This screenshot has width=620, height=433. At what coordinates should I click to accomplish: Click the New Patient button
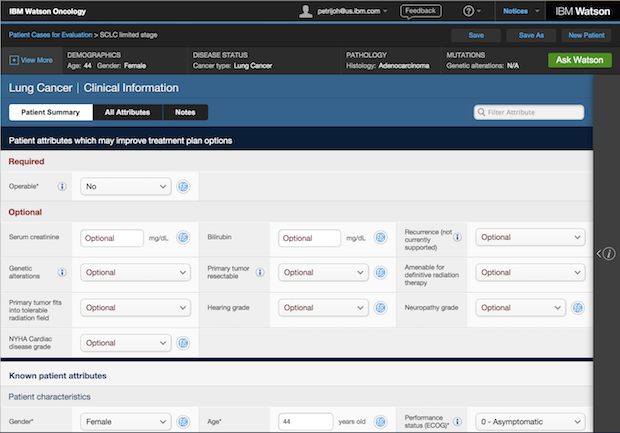coord(586,35)
